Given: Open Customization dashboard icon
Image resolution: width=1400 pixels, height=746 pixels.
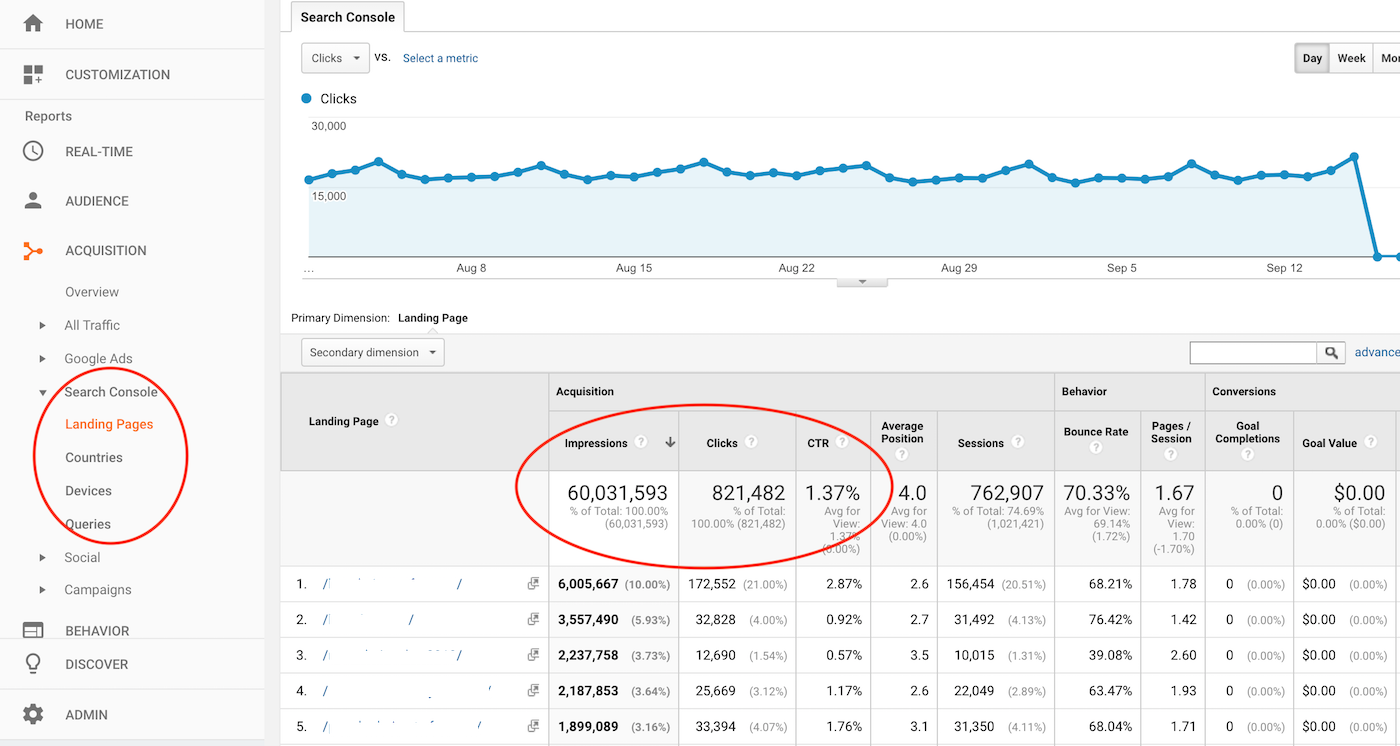Looking at the screenshot, I should pos(33,74).
